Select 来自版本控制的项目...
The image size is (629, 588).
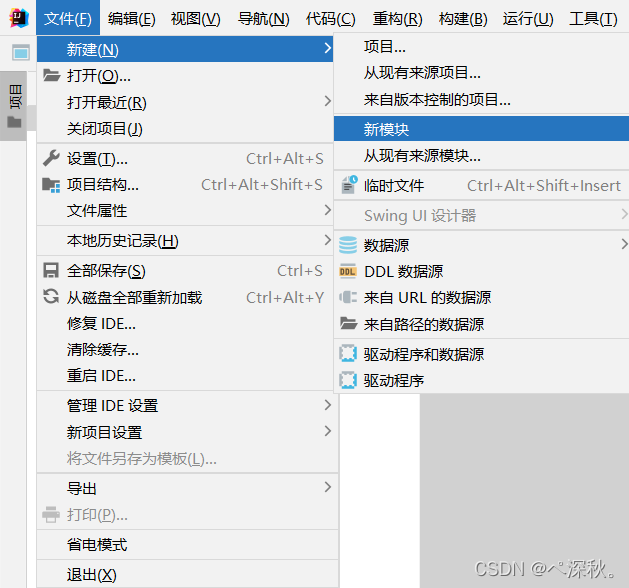[481, 99]
